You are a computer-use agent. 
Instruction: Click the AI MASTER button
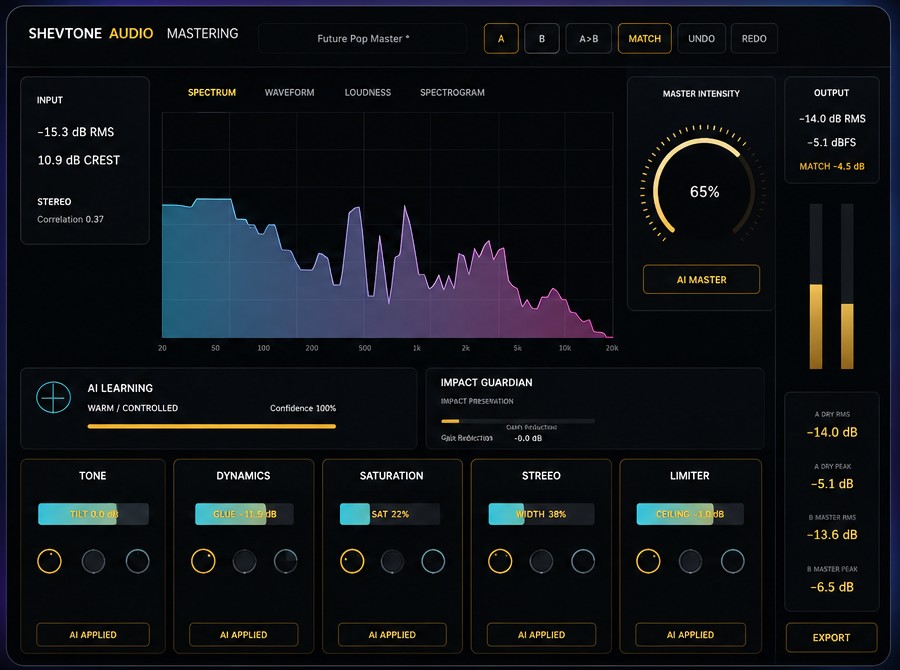click(701, 280)
